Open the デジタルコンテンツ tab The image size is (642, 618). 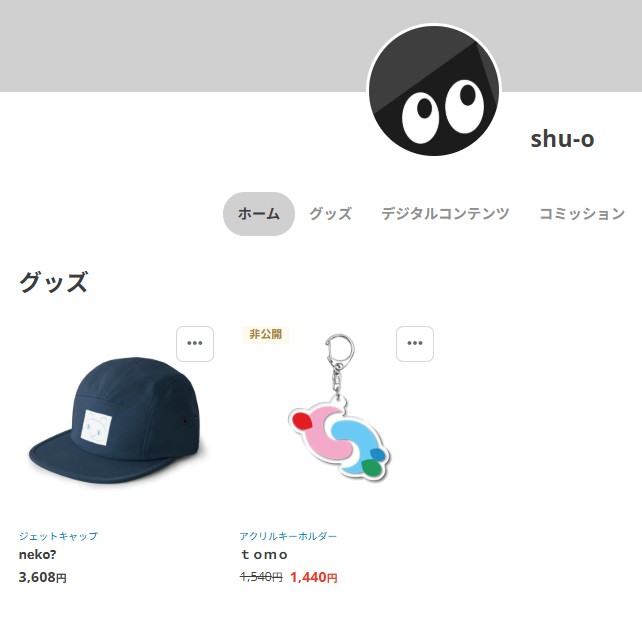pos(445,214)
